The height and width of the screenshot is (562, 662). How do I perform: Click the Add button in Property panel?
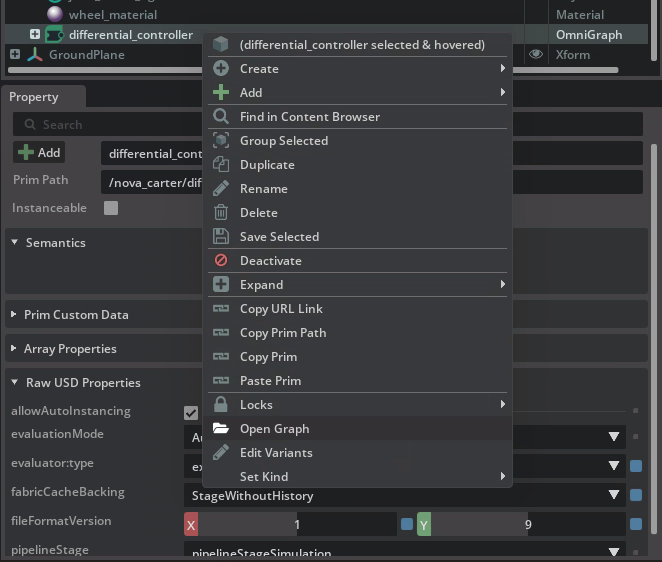tap(39, 153)
